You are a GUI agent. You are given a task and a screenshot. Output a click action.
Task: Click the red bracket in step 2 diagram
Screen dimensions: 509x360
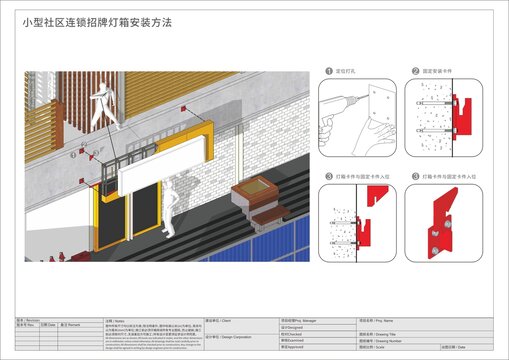[462, 115]
